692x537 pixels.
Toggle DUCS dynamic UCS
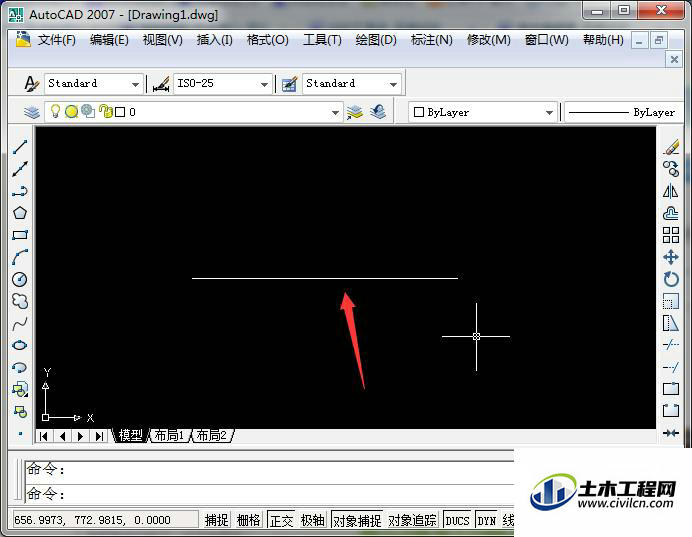pyautogui.click(x=457, y=520)
